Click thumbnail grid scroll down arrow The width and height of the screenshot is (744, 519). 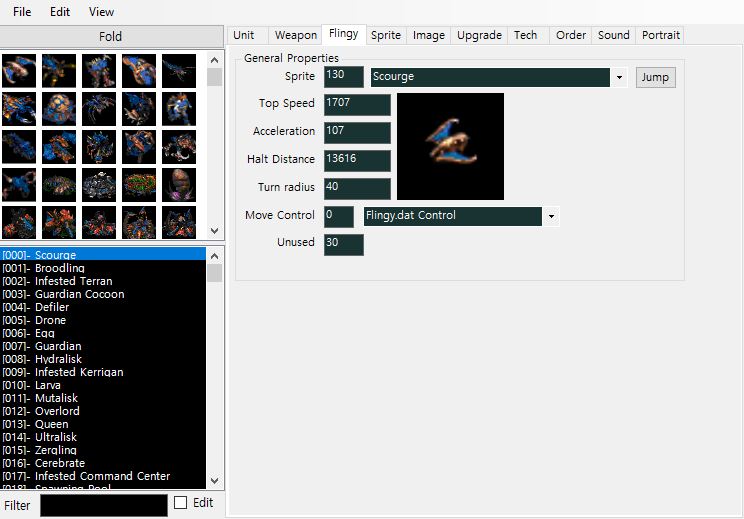click(x=214, y=231)
